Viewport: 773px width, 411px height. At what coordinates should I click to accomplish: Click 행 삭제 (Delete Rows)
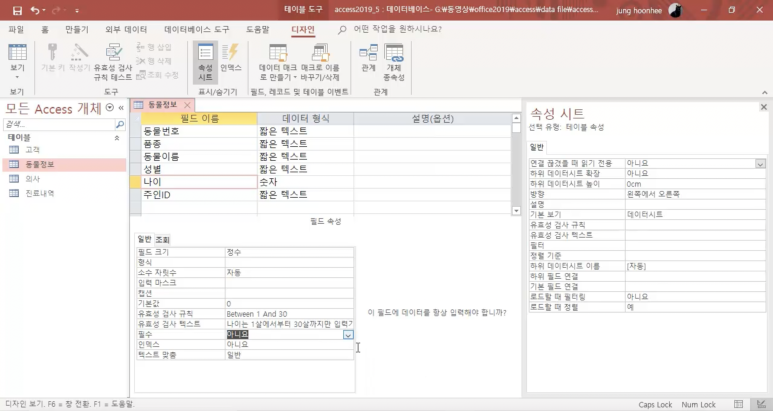154,61
